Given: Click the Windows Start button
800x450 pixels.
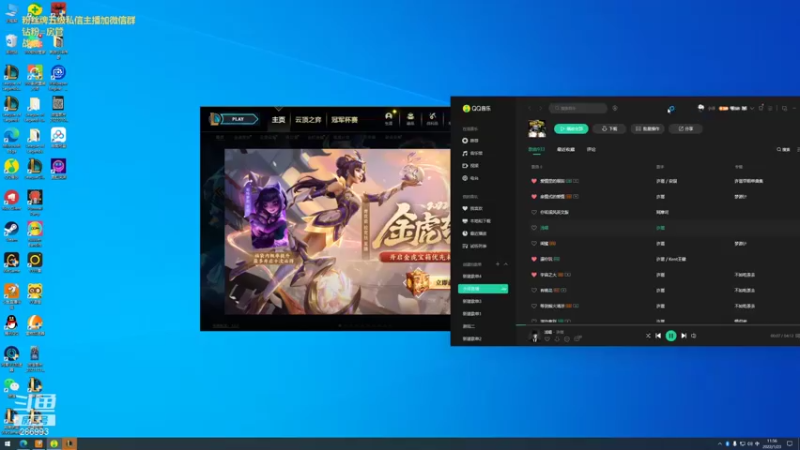Looking at the screenshot, I should pyautogui.click(x=7, y=444).
